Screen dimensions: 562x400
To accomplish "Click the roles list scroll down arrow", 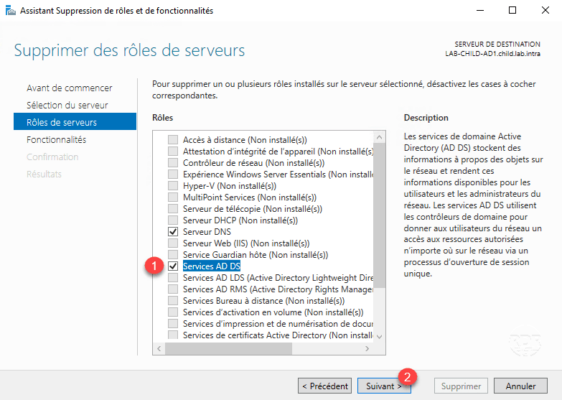I will [x=379, y=337].
